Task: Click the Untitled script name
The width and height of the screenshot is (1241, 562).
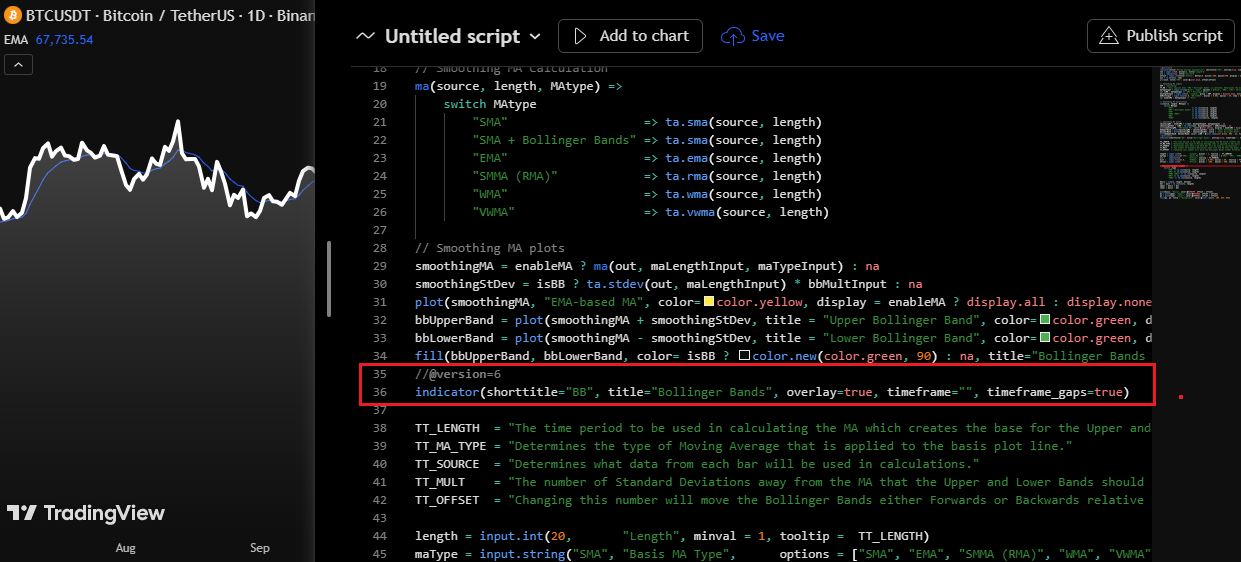Action: (452, 36)
